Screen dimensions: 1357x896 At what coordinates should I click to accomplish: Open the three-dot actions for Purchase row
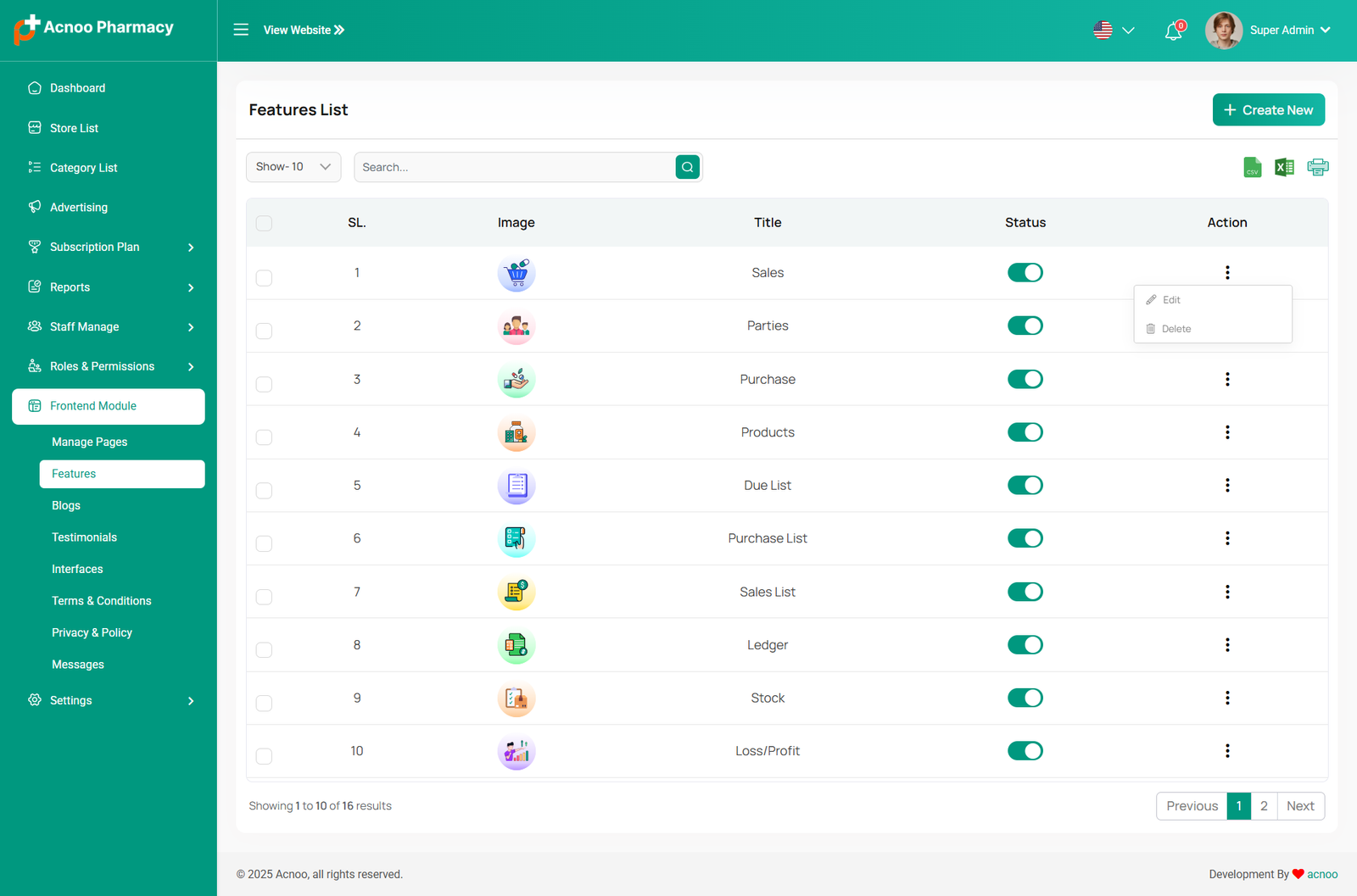(1226, 379)
